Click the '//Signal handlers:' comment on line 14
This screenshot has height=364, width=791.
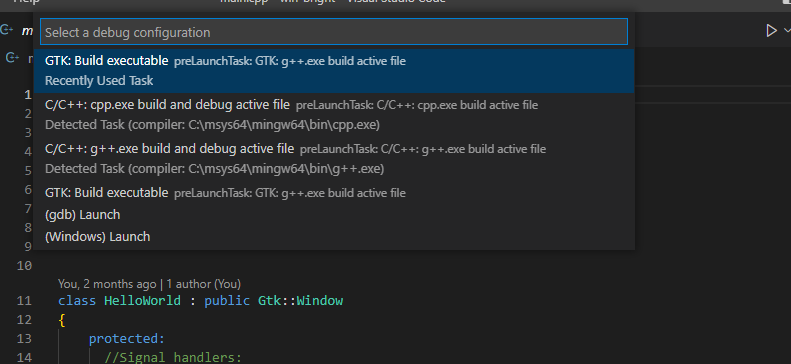(173, 357)
